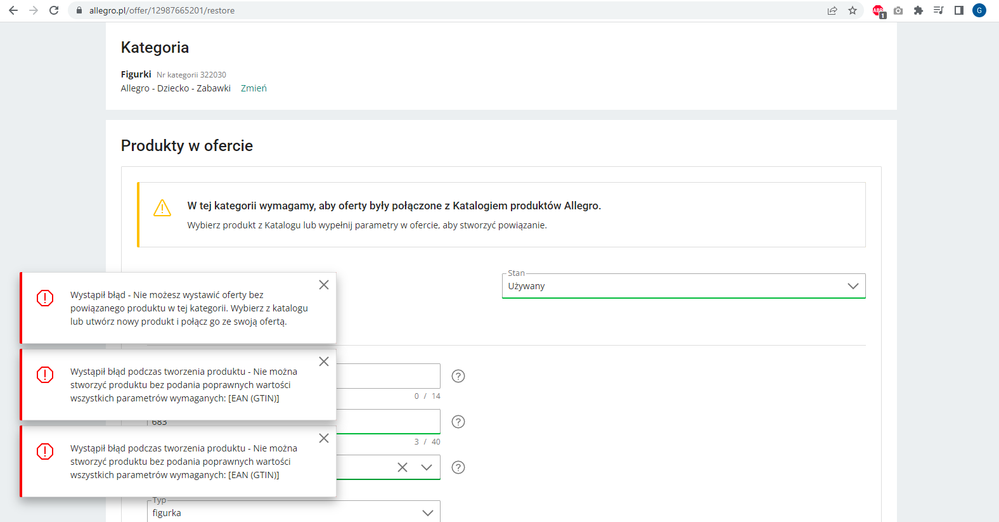
Task: Click error icon of the first notification
Action: click(x=45, y=298)
